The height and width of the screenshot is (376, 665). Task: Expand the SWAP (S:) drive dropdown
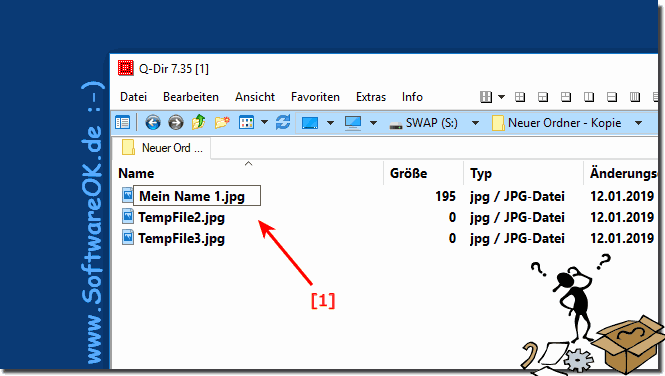pyautogui.click(x=475, y=123)
